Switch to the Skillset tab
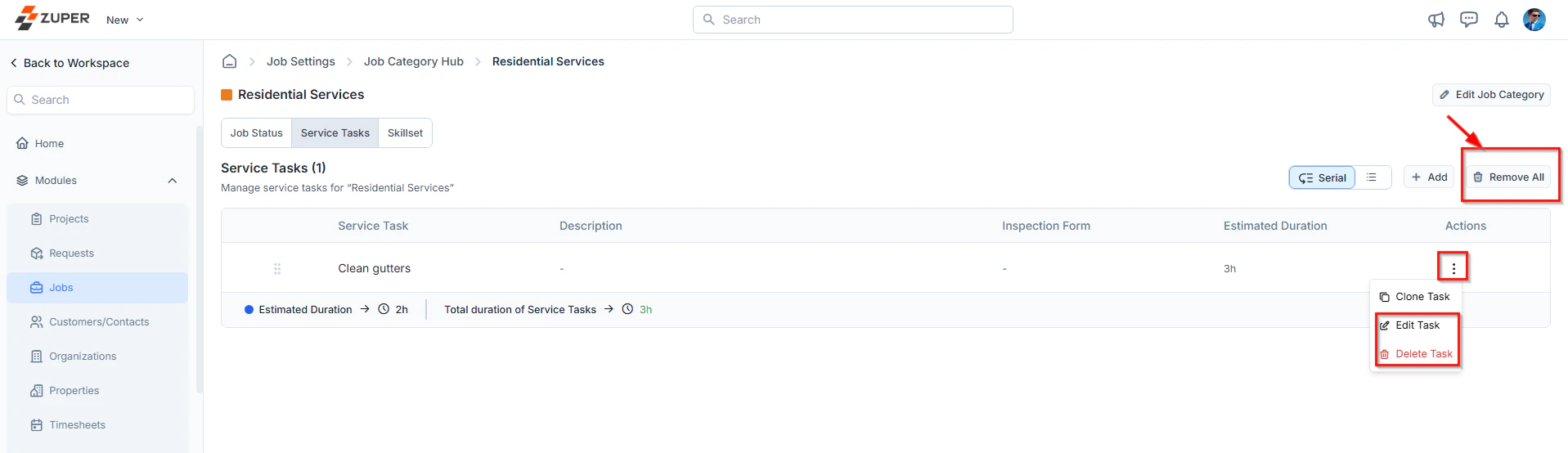Screen dimensions: 1568x453 pos(405,133)
